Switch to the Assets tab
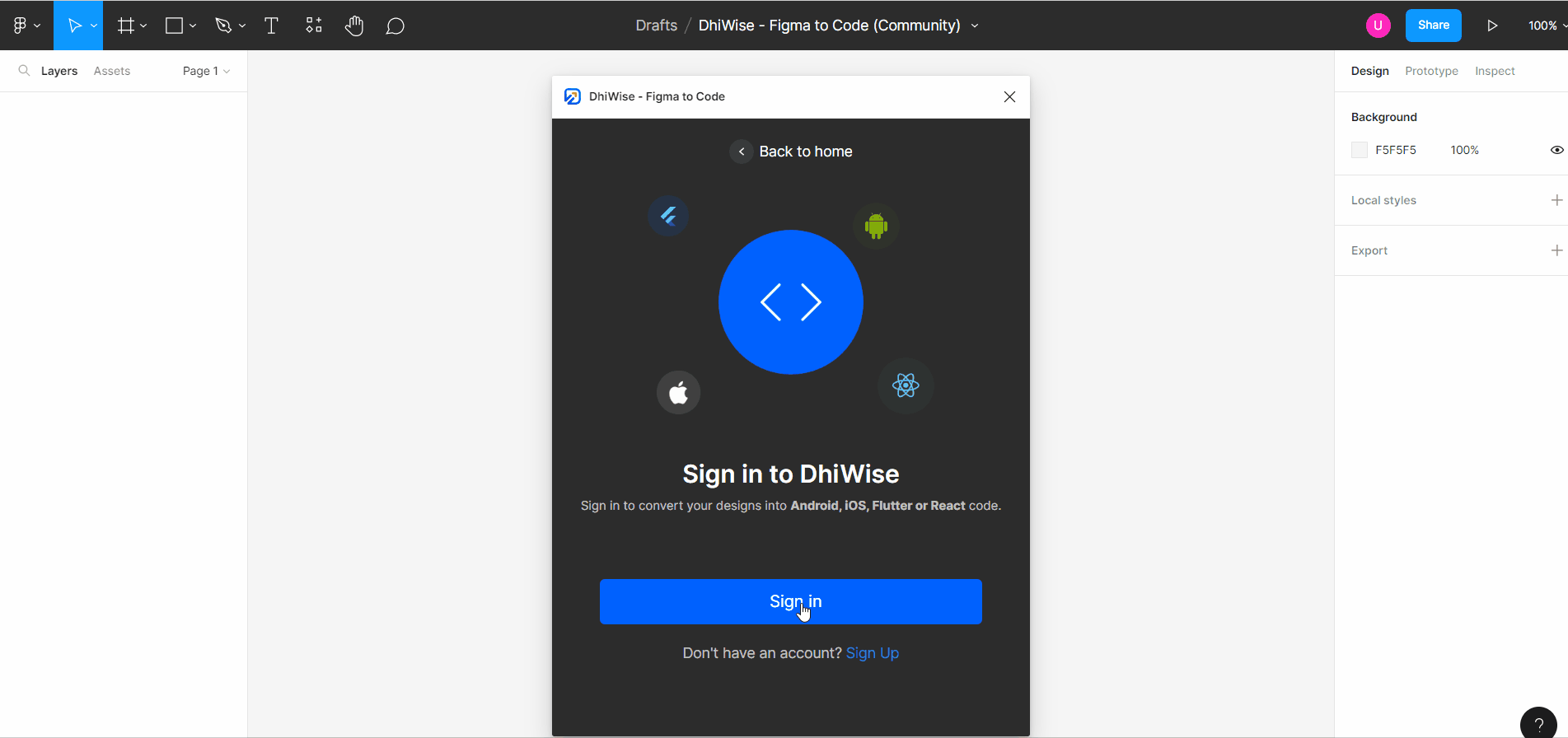Screen dimensions: 1568x738 point(112,71)
